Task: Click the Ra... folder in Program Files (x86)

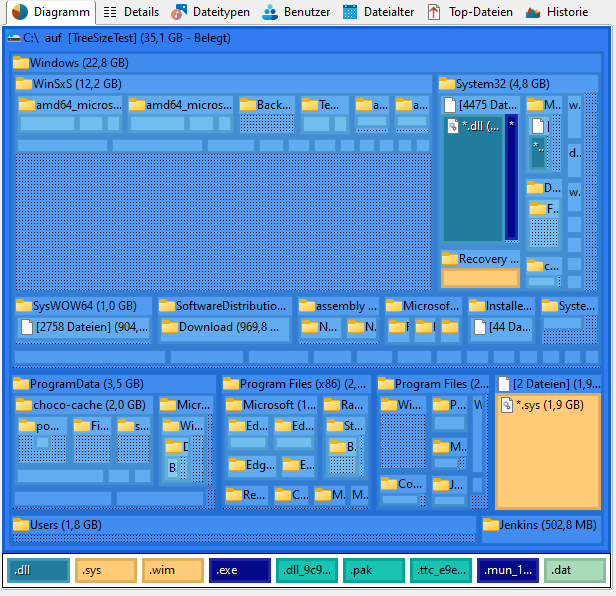Action: tap(345, 405)
